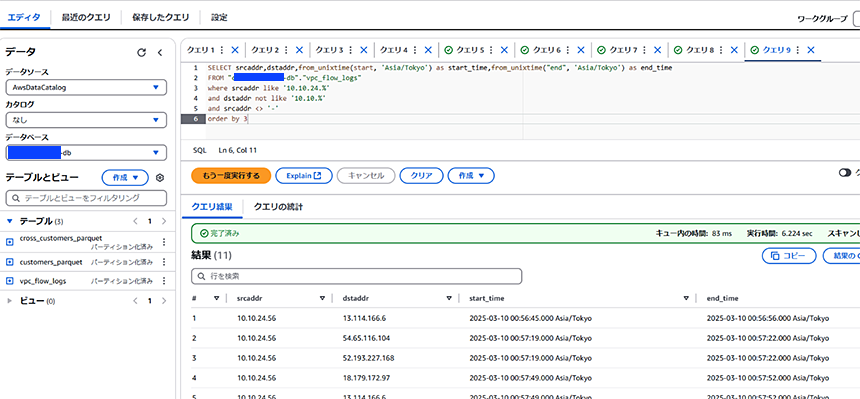
Task: Toggle the switch right of 作成 button
Action: [845, 173]
